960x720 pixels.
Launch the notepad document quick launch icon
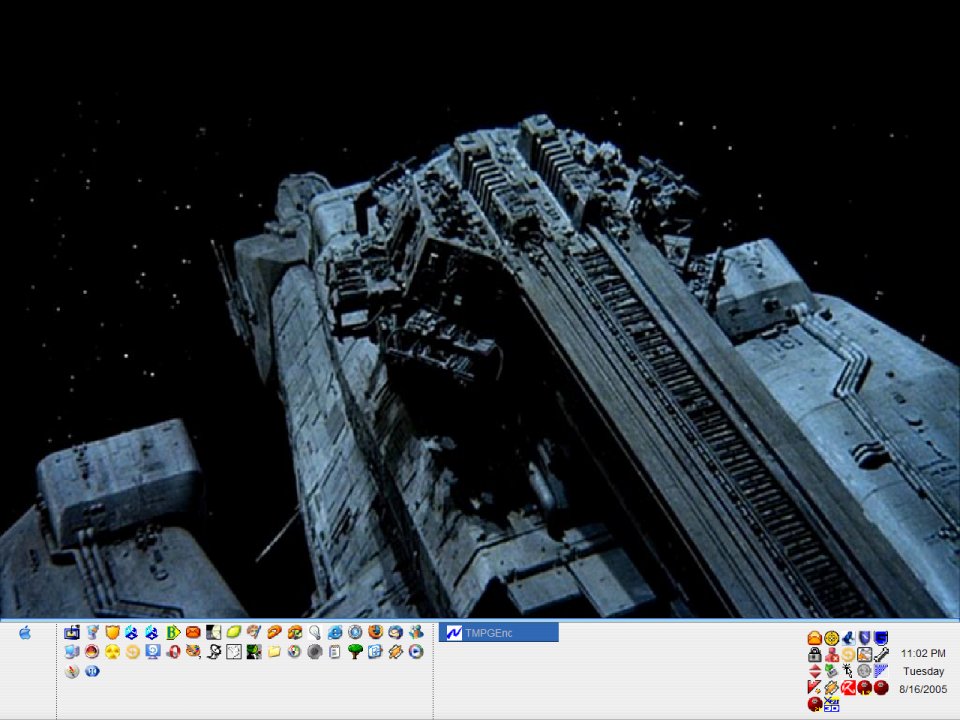pos(335,651)
